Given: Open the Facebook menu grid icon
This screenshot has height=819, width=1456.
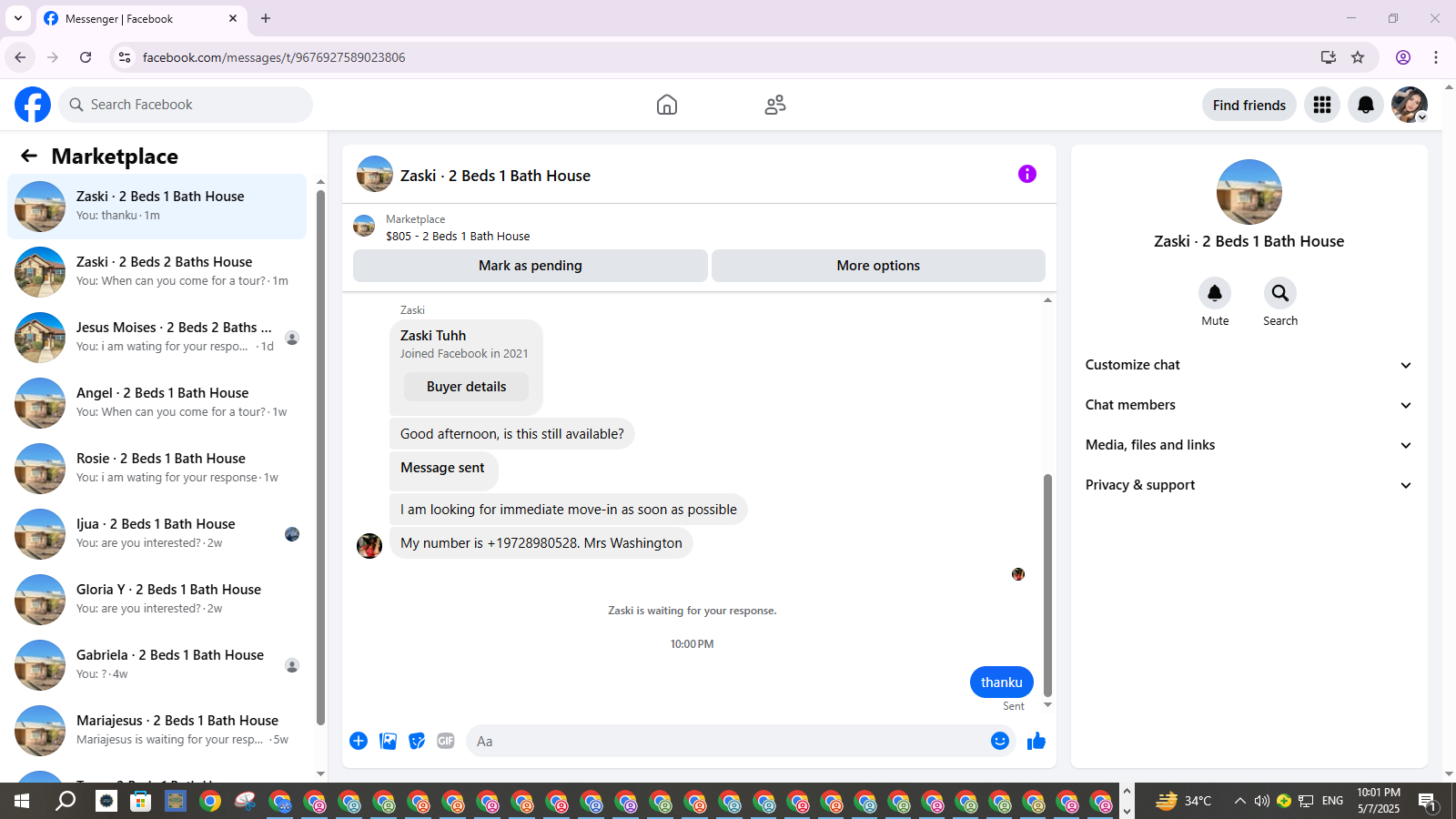Looking at the screenshot, I should click(x=1322, y=105).
